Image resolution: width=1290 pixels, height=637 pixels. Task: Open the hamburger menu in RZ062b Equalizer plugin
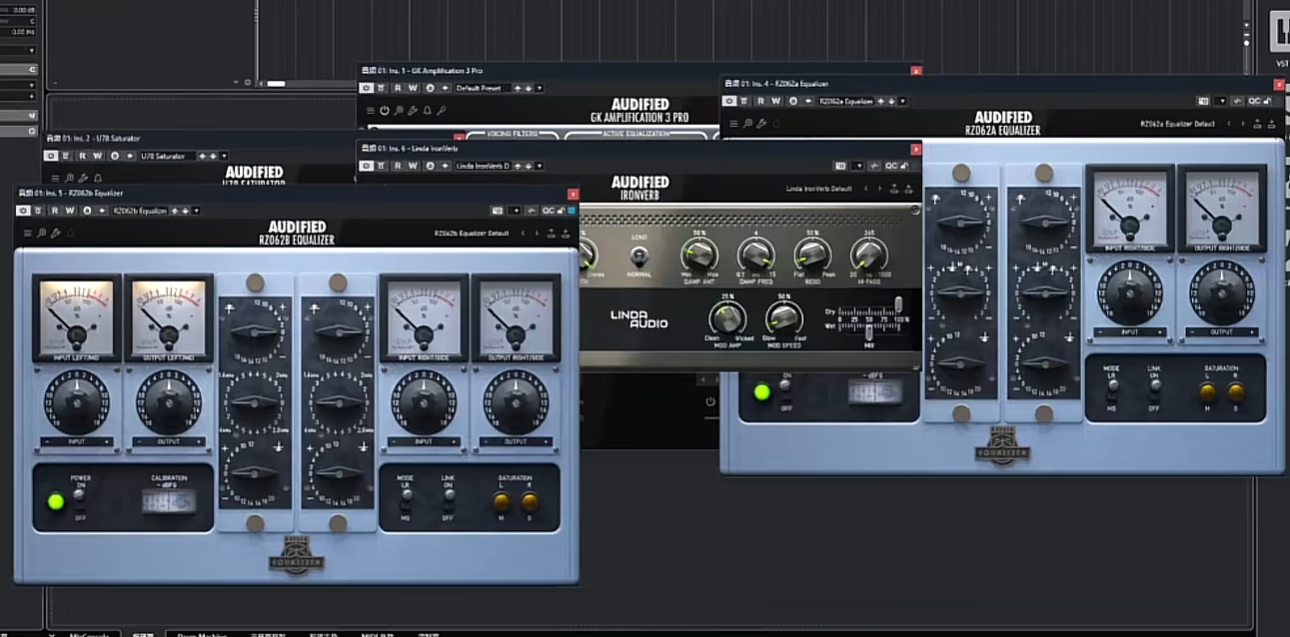point(27,233)
